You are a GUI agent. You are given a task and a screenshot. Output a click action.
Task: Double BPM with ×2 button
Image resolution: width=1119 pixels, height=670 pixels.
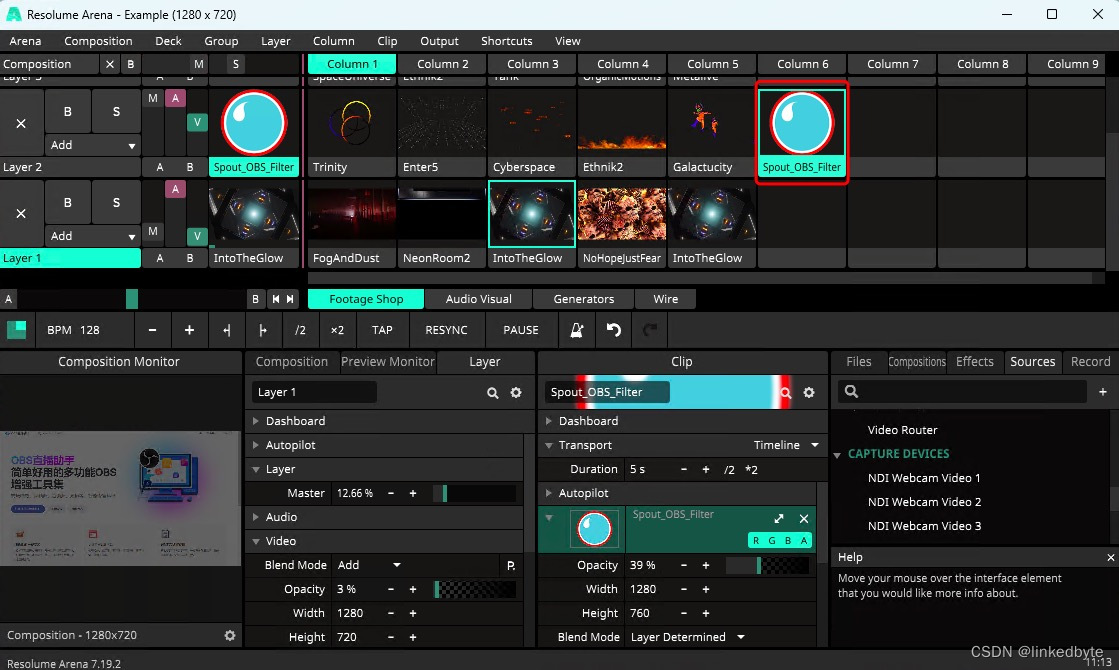coord(338,330)
